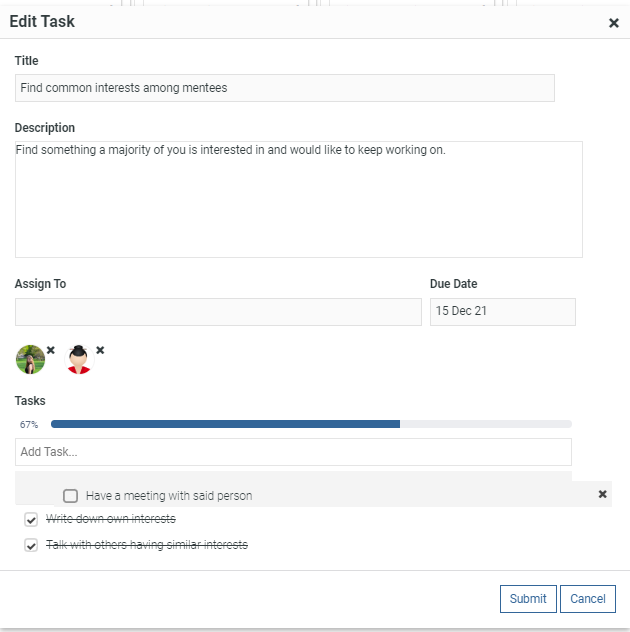Image resolution: width=630 pixels, height=632 pixels.
Task: Click into the Description text area
Action: pyautogui.click(x=299, y=199)
